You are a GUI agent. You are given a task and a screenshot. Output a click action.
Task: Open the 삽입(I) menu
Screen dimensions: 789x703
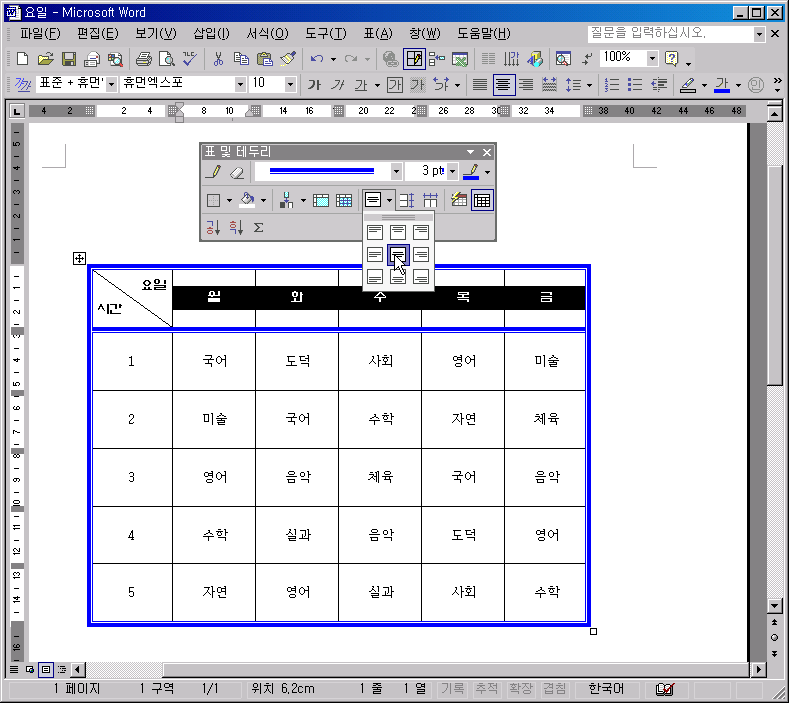click(212, 34)
